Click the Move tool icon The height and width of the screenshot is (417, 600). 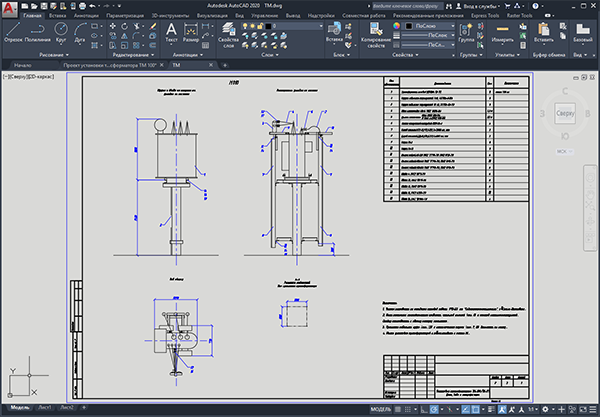tap(113, 26)
